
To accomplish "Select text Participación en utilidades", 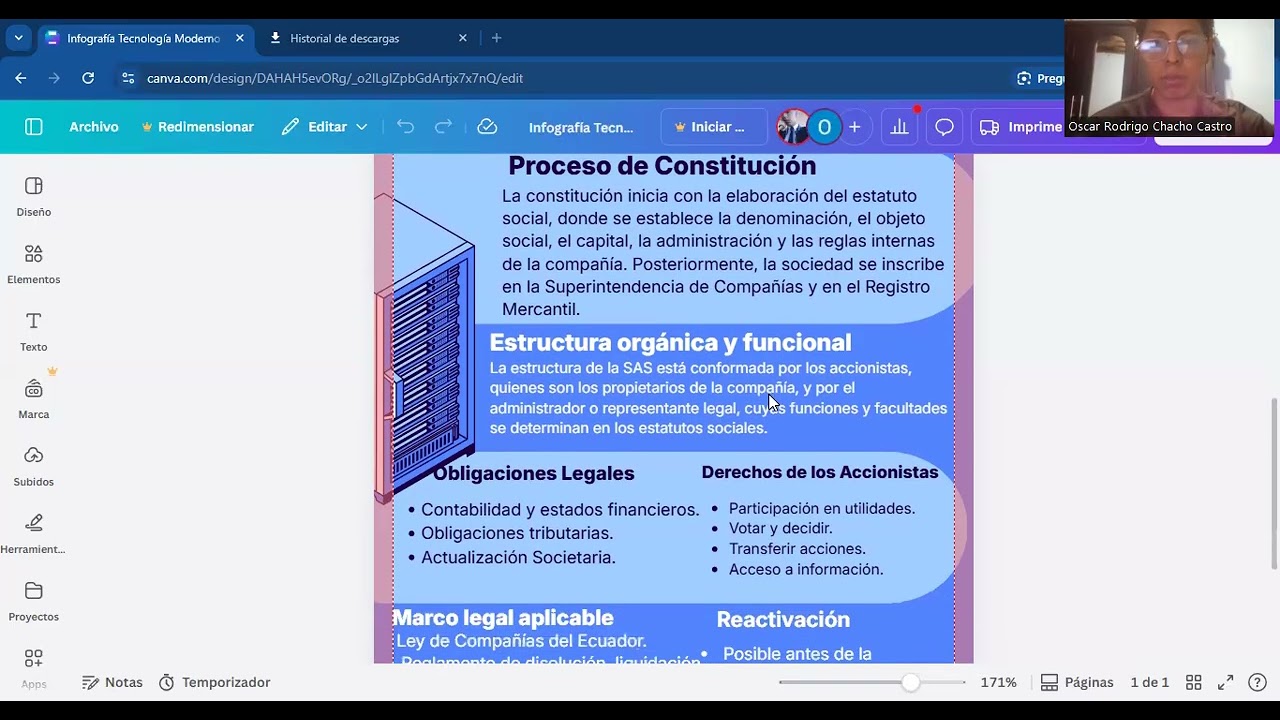I will point(822,508).
